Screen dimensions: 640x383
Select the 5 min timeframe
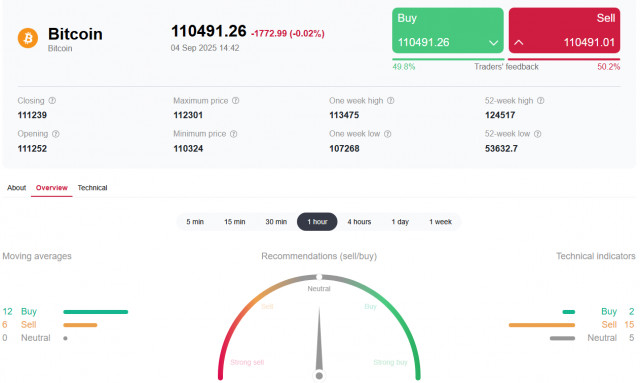pos(195,222)
